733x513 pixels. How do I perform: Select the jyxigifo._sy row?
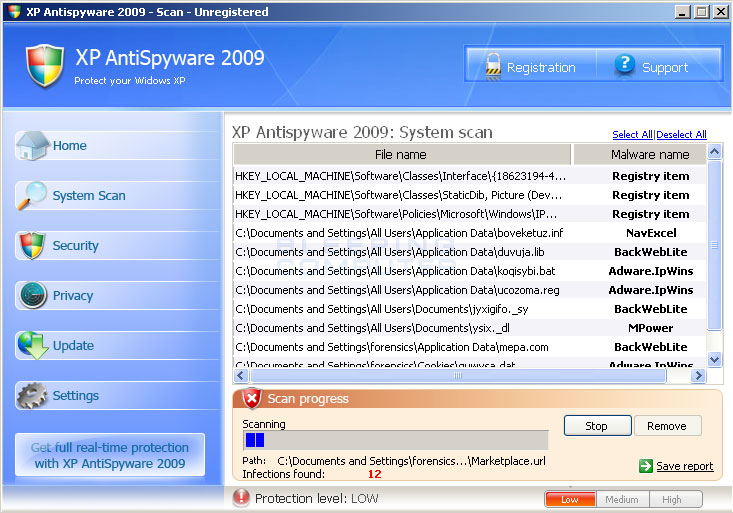pyautogui.click(x=469, y=309)
